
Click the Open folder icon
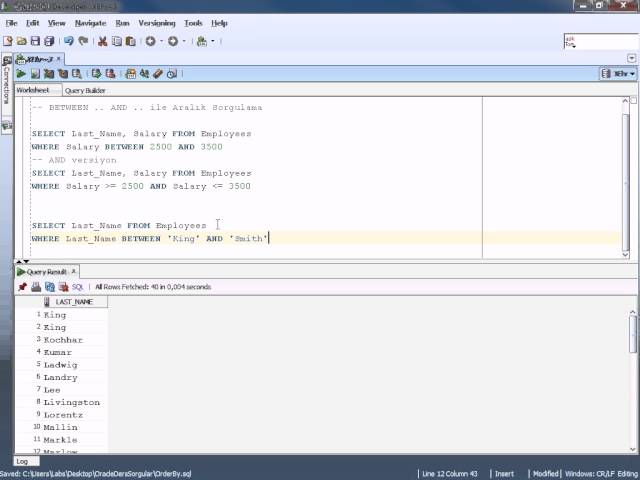[x=22, y=41]
